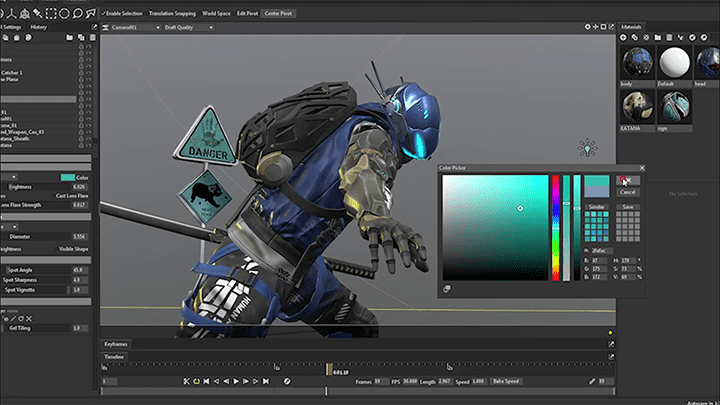Toggle Translation Snapping option
This screenshot has width=720, height=405.
[x=172, y=13]
